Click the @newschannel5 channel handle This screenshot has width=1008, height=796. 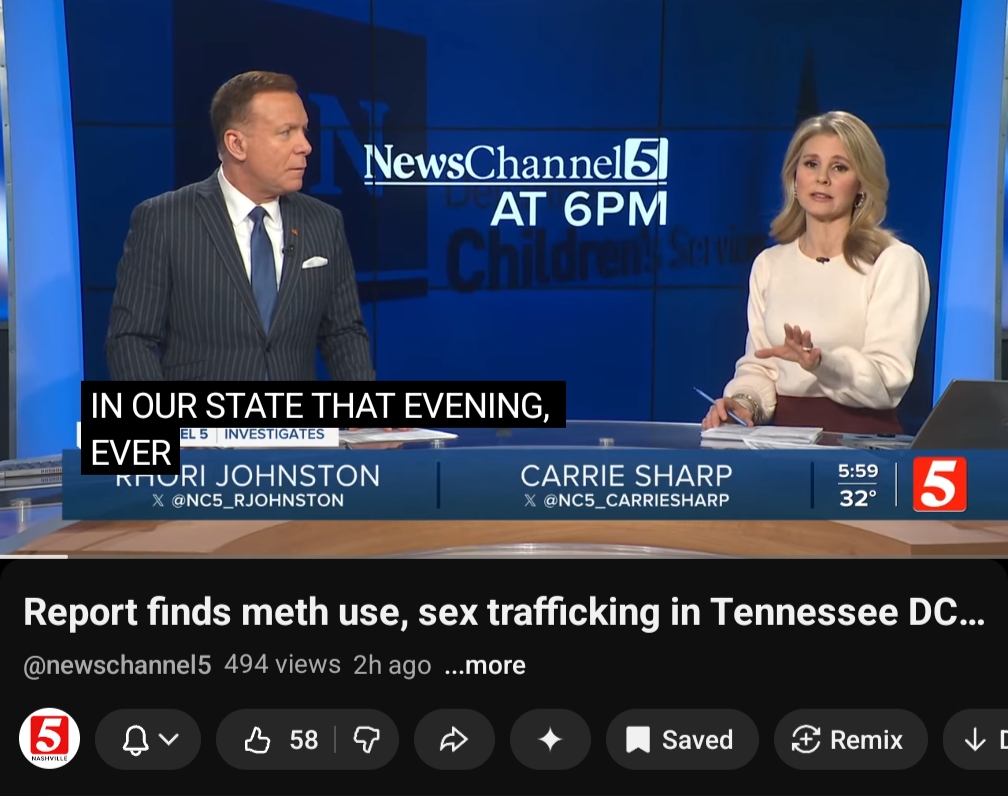point(117,665)
